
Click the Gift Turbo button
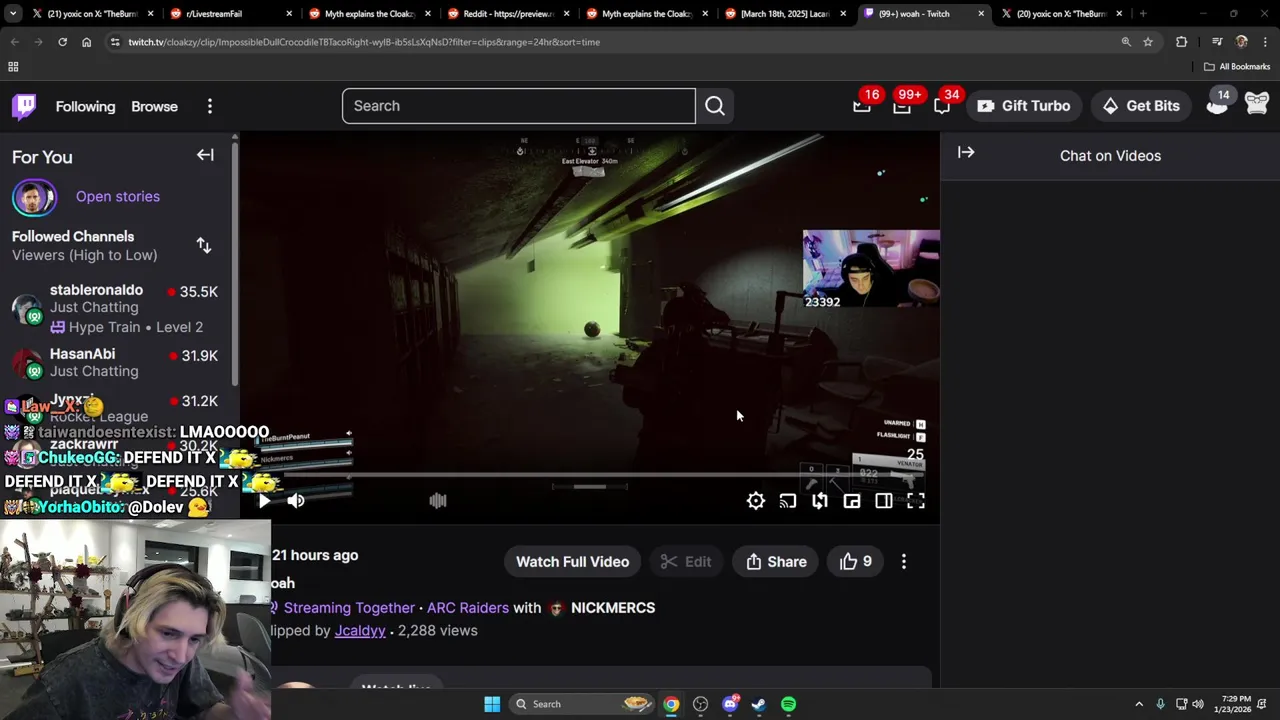click(x=1024, y=106)
